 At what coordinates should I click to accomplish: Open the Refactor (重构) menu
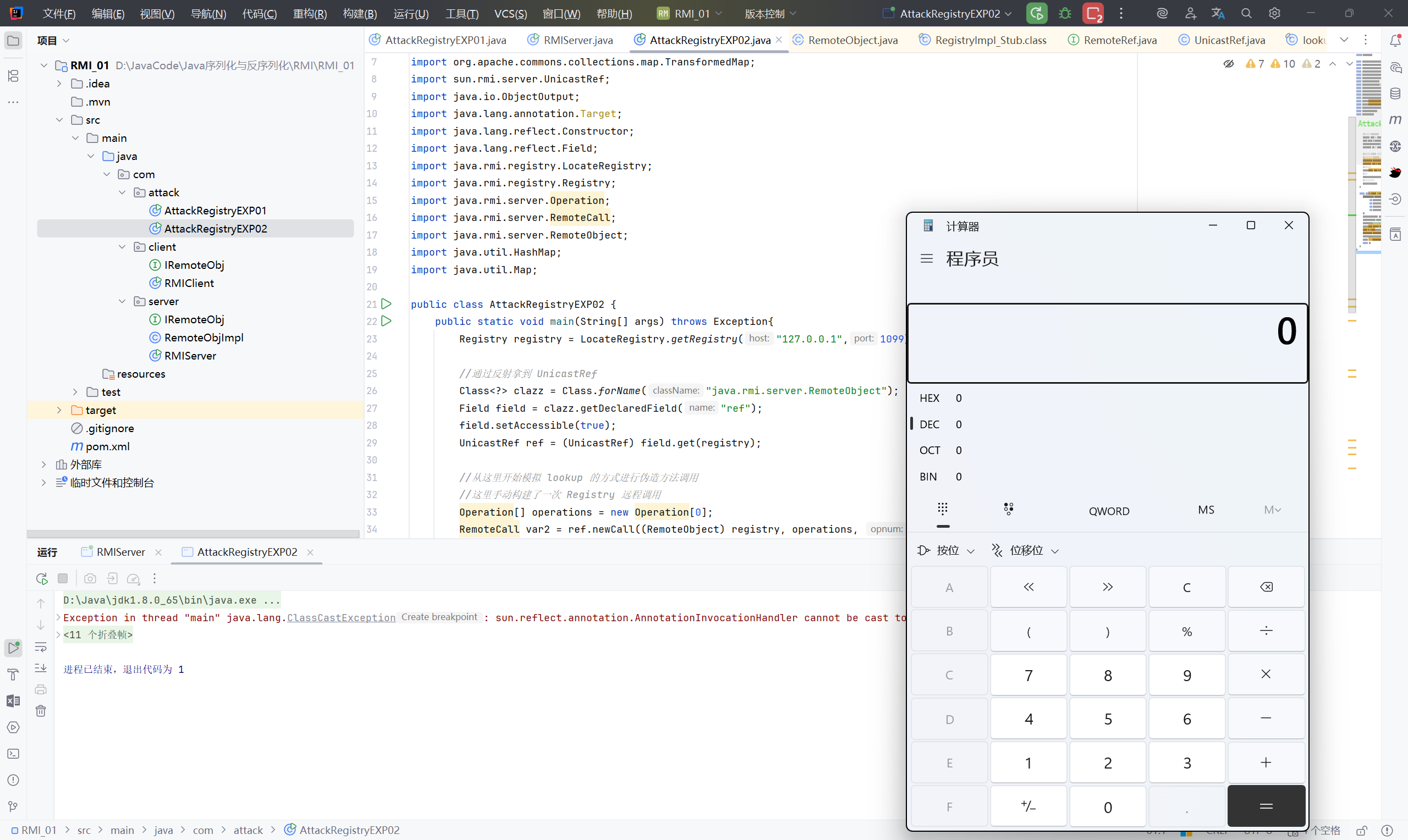(309, 14)
